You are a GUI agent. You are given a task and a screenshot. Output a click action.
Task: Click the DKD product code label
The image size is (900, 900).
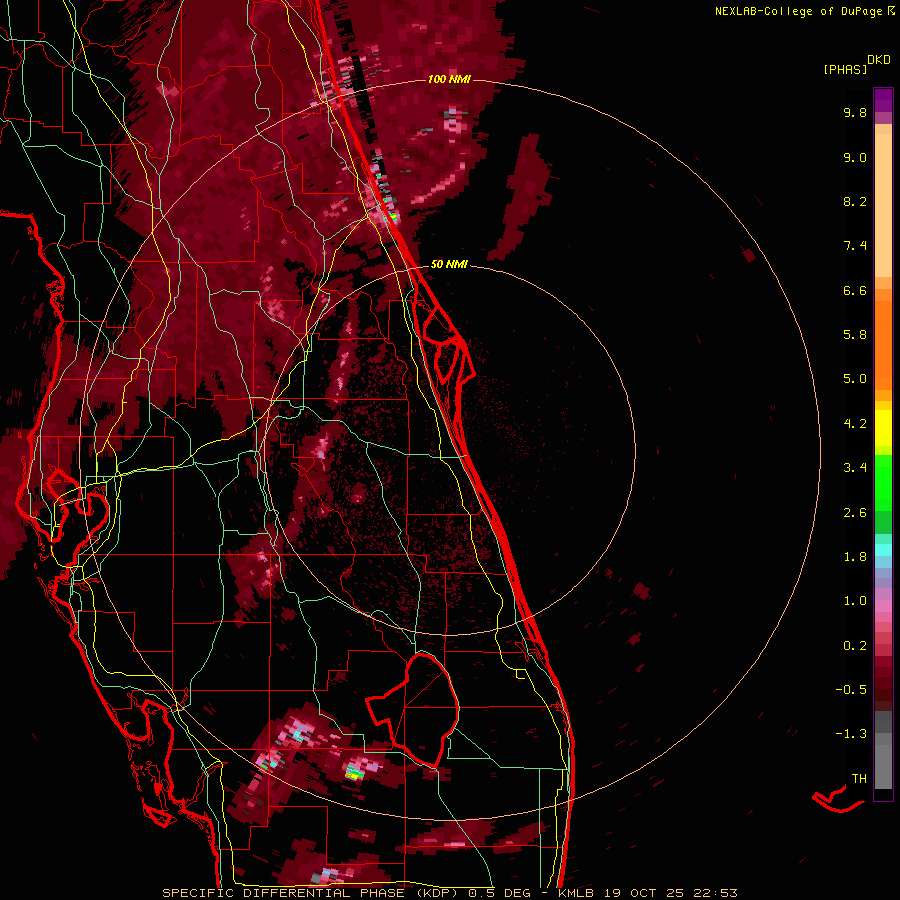pyautogui.click(x=879, y=60)
